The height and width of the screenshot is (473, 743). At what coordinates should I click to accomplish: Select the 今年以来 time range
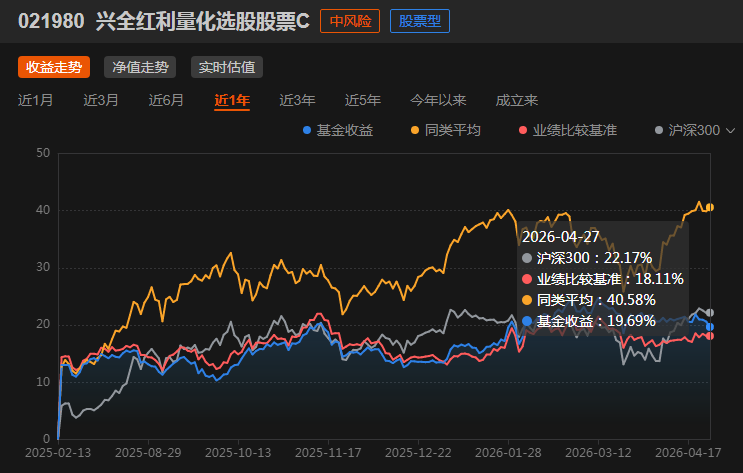pyautogui.click(x=438, y=100)
